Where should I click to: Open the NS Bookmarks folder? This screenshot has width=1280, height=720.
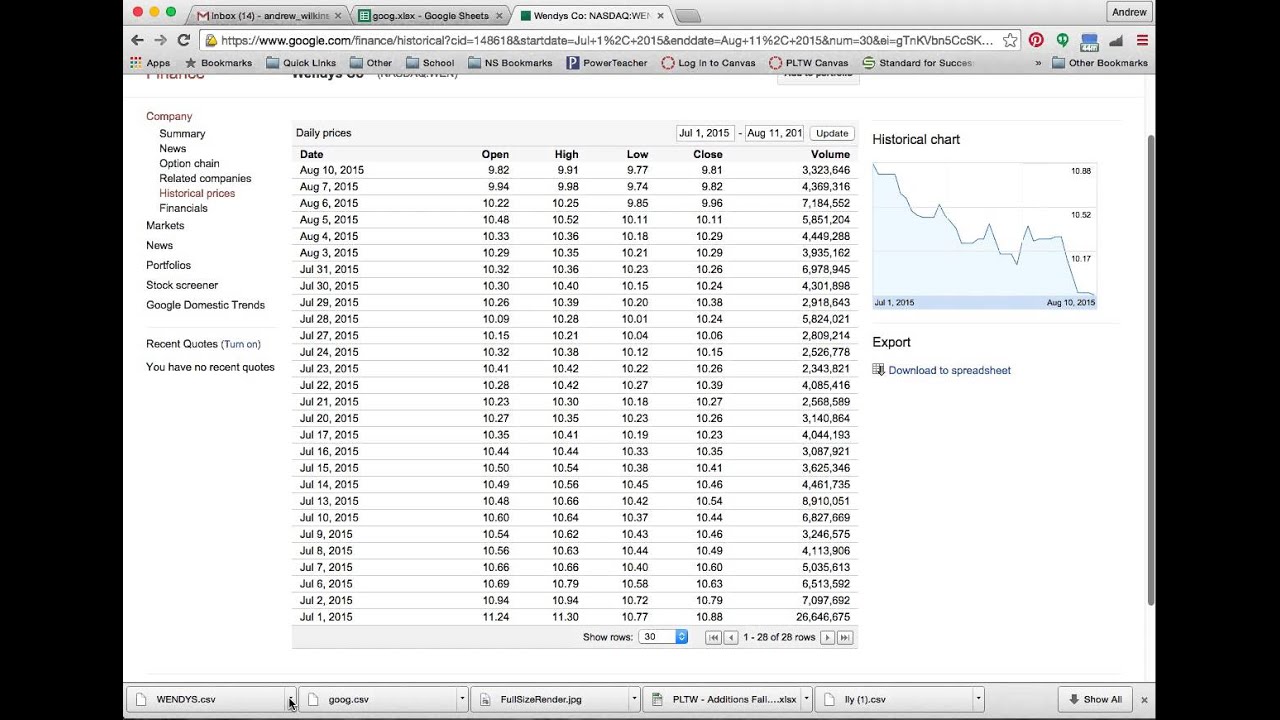[x=510, y=62]
